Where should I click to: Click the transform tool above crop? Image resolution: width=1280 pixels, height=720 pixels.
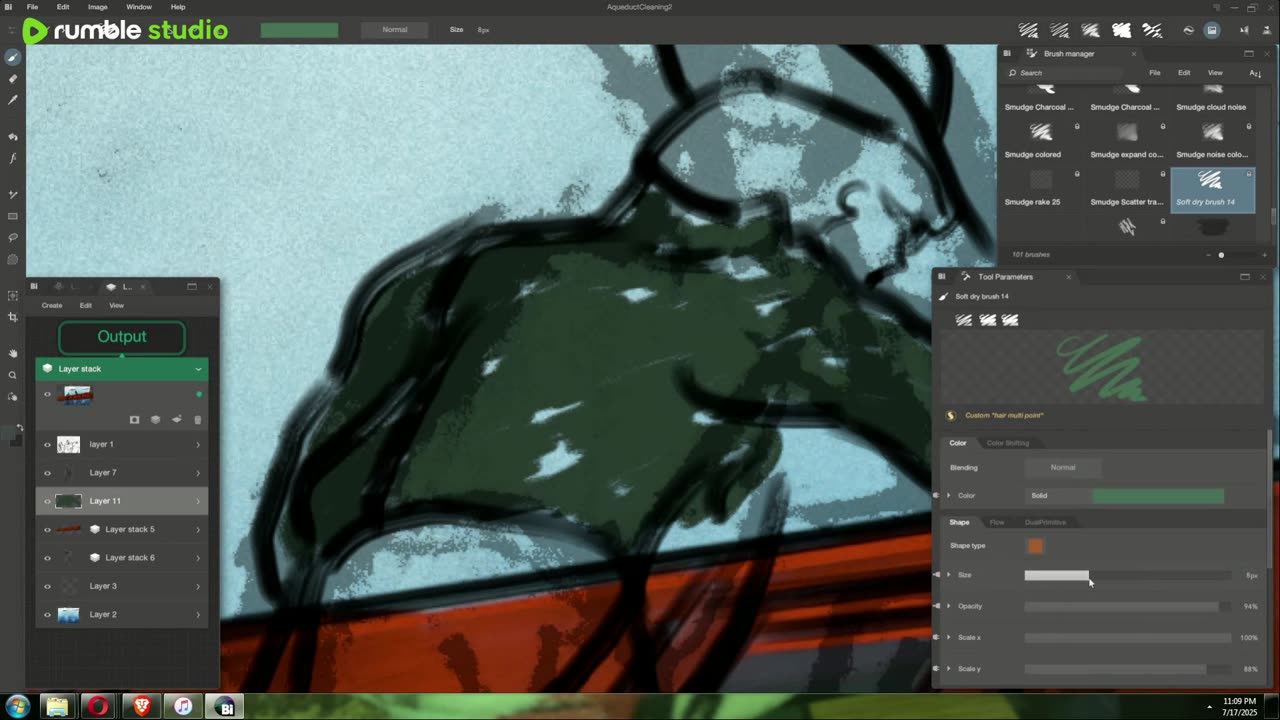[x=13, y=295]
